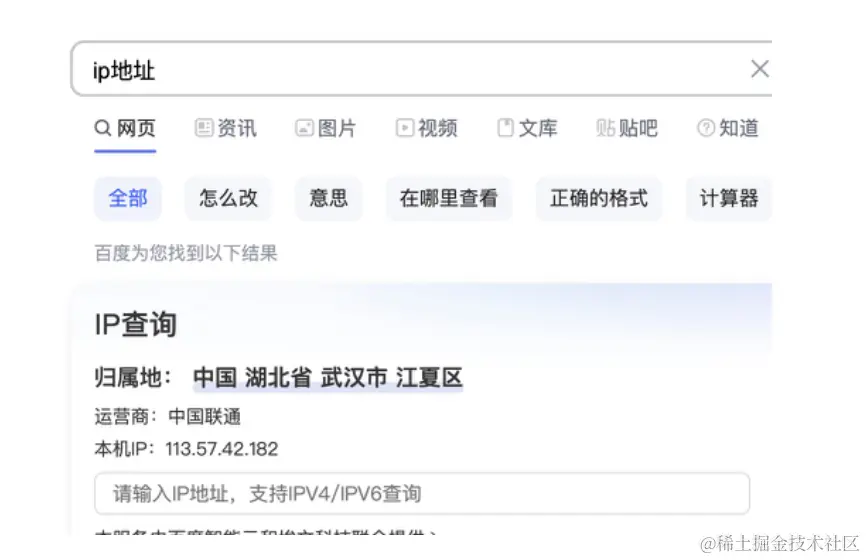This screenshot has width=866, height=560.
Task: Click the IP value 113.57.42.182
Action: pyautogui.click(x=221, y=449)
